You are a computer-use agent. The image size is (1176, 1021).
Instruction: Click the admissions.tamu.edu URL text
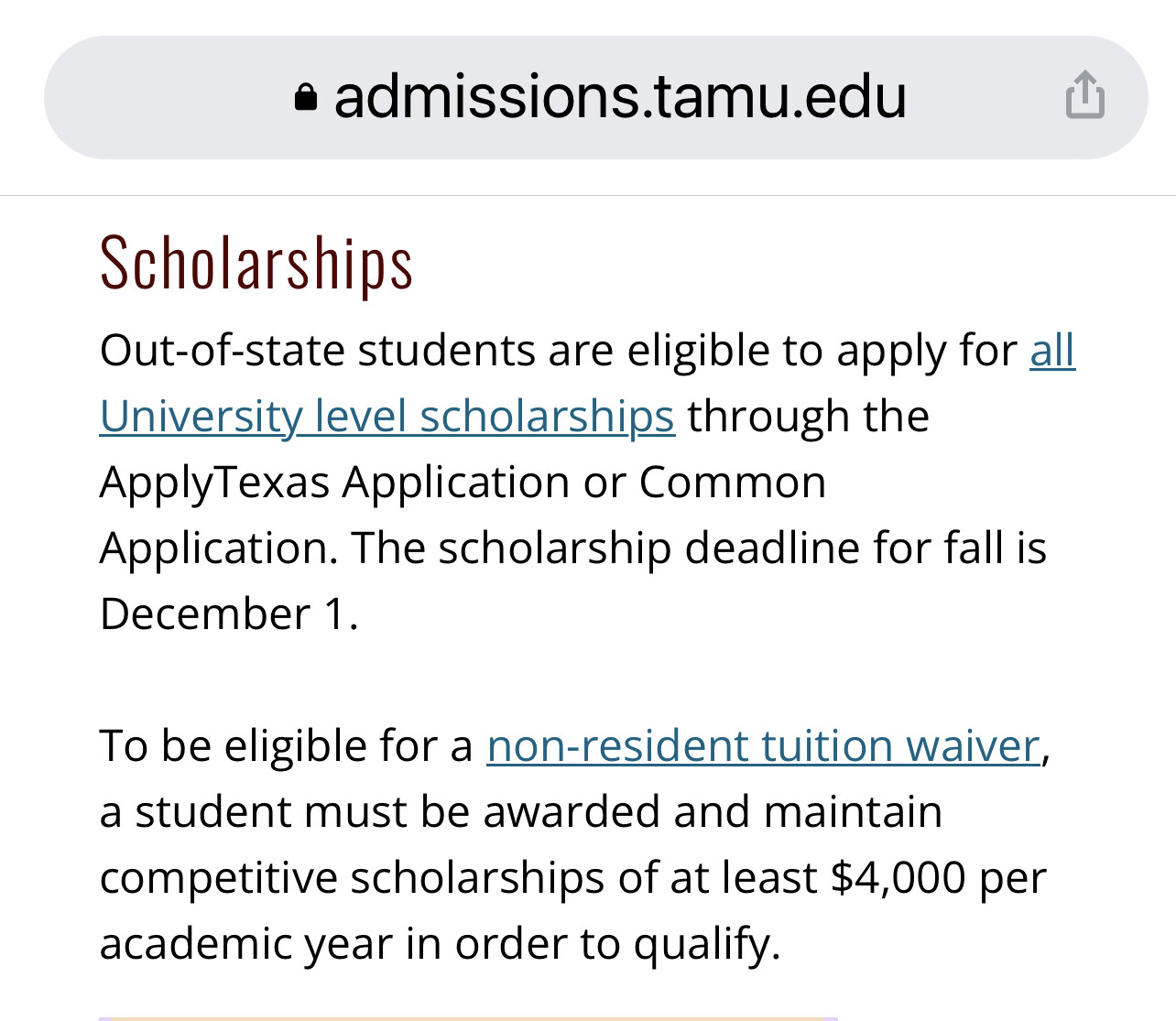coord(620,97)
